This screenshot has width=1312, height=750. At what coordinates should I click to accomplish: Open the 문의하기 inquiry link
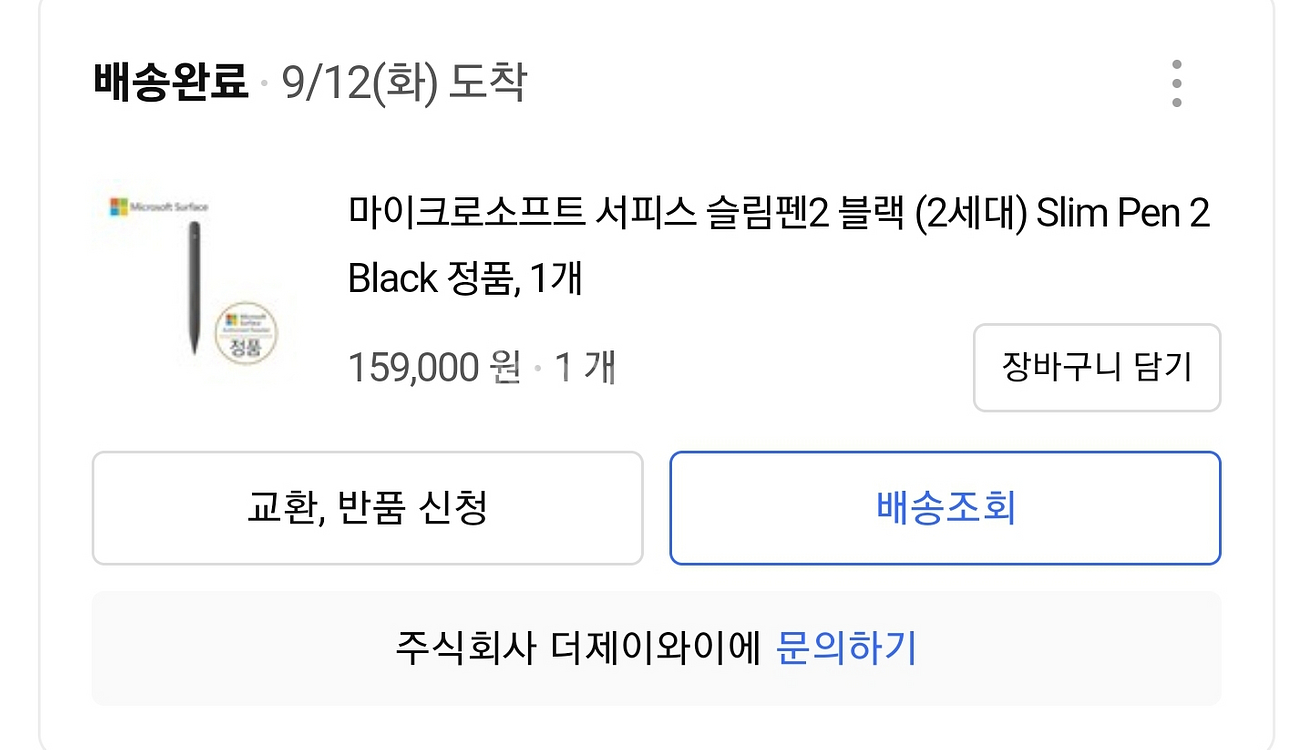(x=846, y=648)
